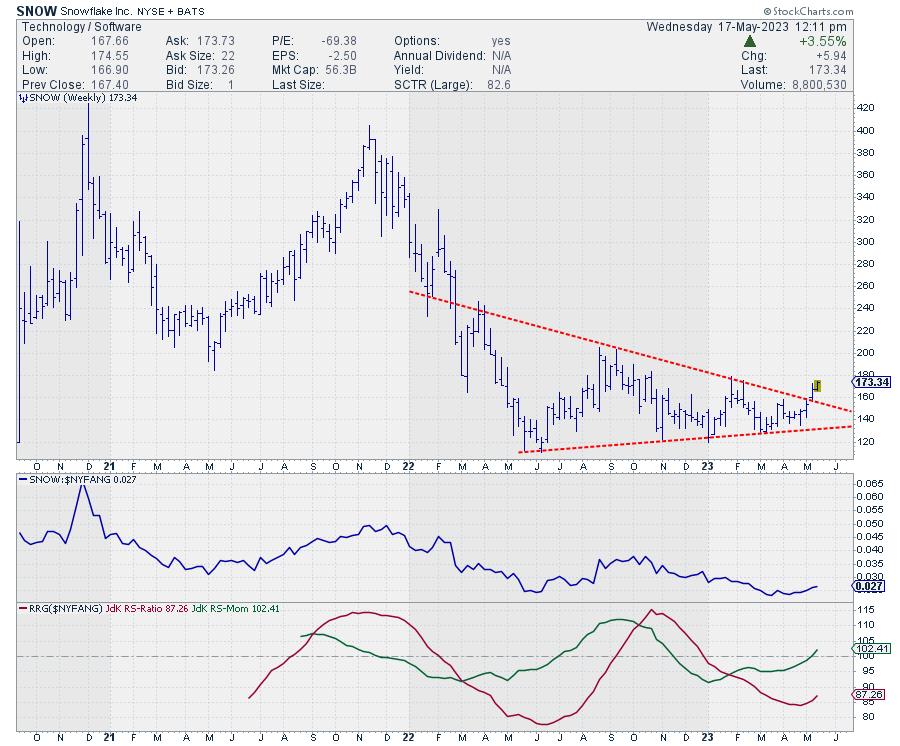This screenshot has height=746, width=900.
Task: Click the 173.34 price tag on the right axis
Action: tap(872, 382)
